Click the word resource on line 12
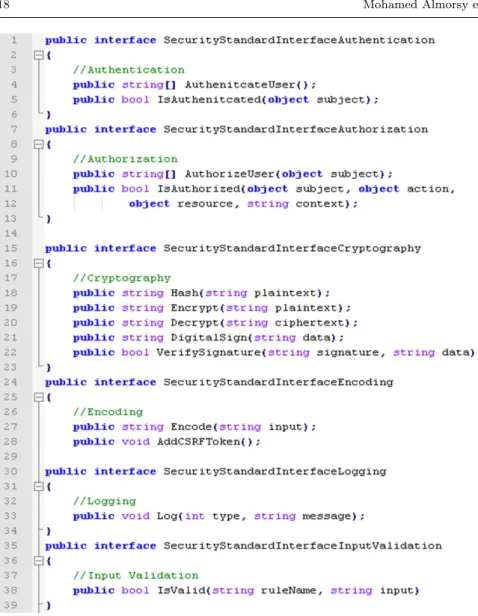This screenshot has width=478, height=616. [205, 204]
